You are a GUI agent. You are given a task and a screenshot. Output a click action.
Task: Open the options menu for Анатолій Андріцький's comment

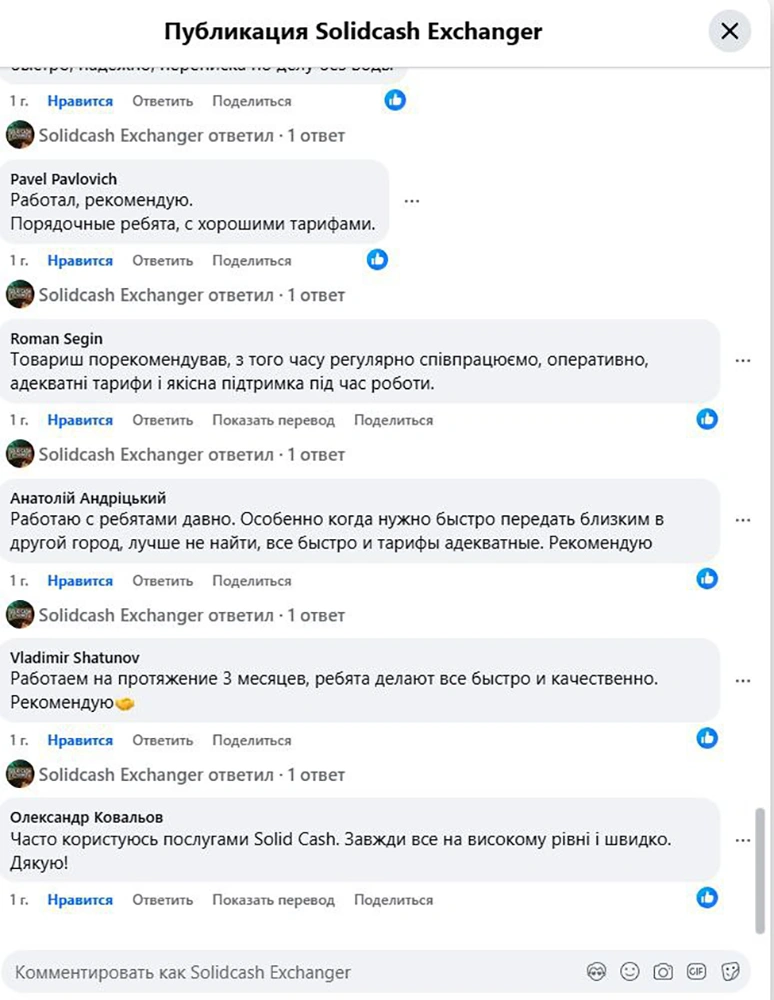pos(742,521)
